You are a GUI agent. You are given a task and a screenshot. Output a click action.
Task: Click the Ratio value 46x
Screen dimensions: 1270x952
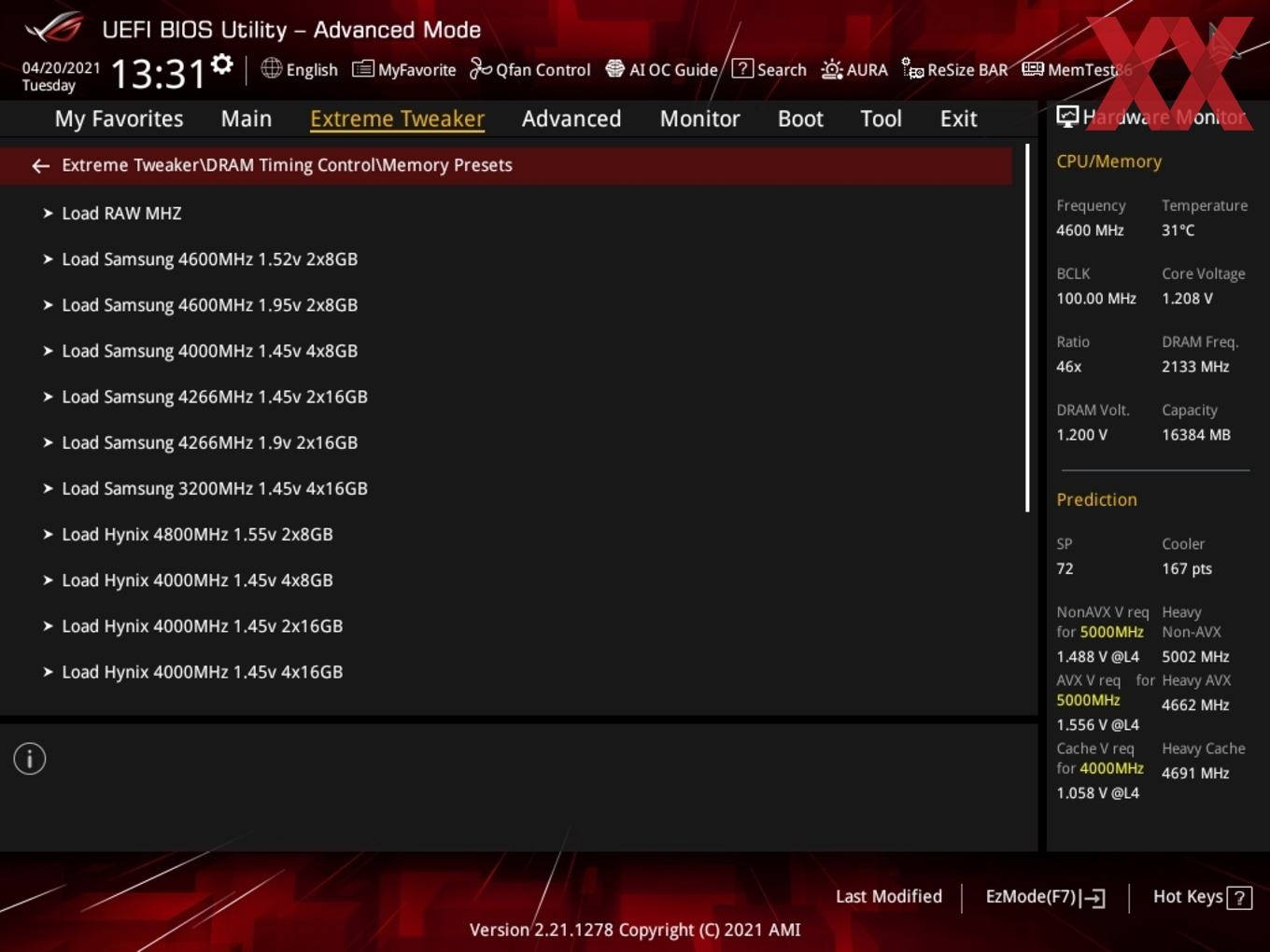click(x=1068, y=367)
